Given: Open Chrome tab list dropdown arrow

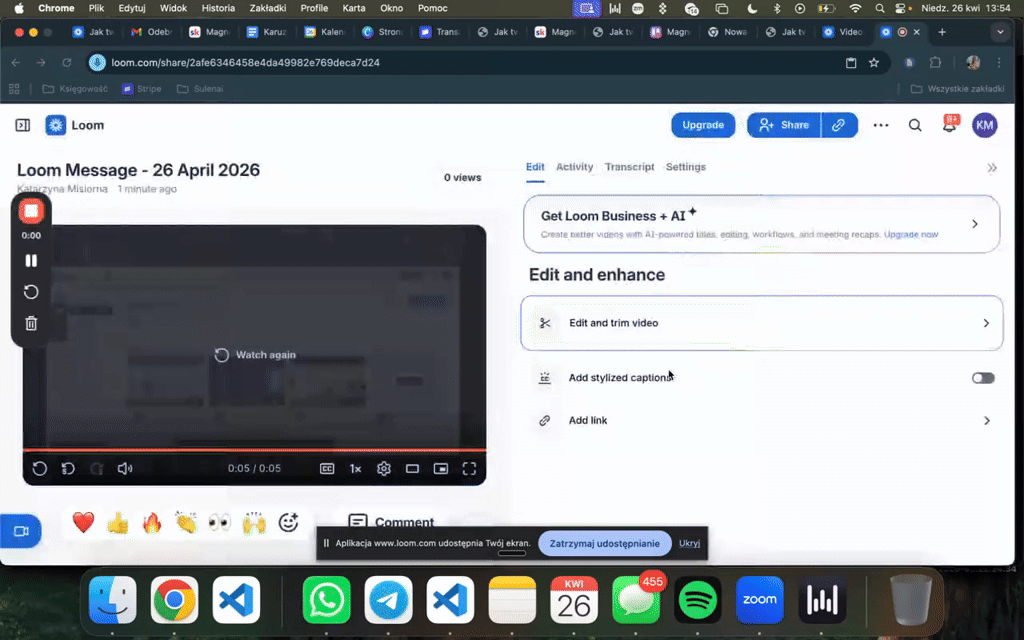Looking at the screenshot, I should point(1000,31).
